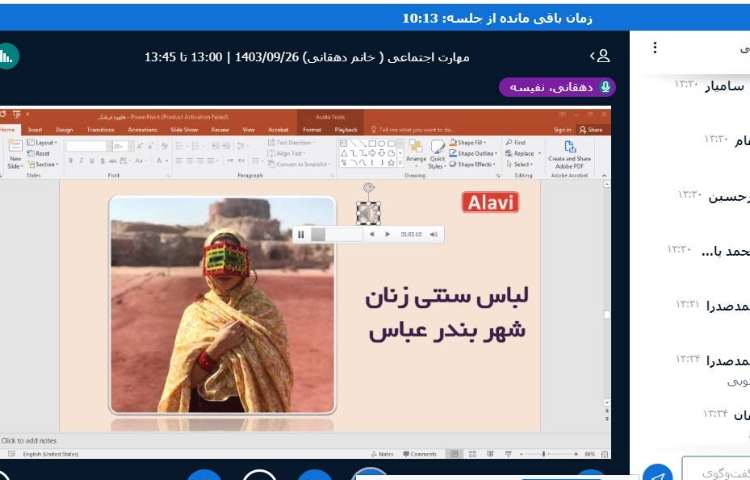This screenshot has height=480, width=750.
Task: Select the woman photo on the slide
Action: [222, 305]
